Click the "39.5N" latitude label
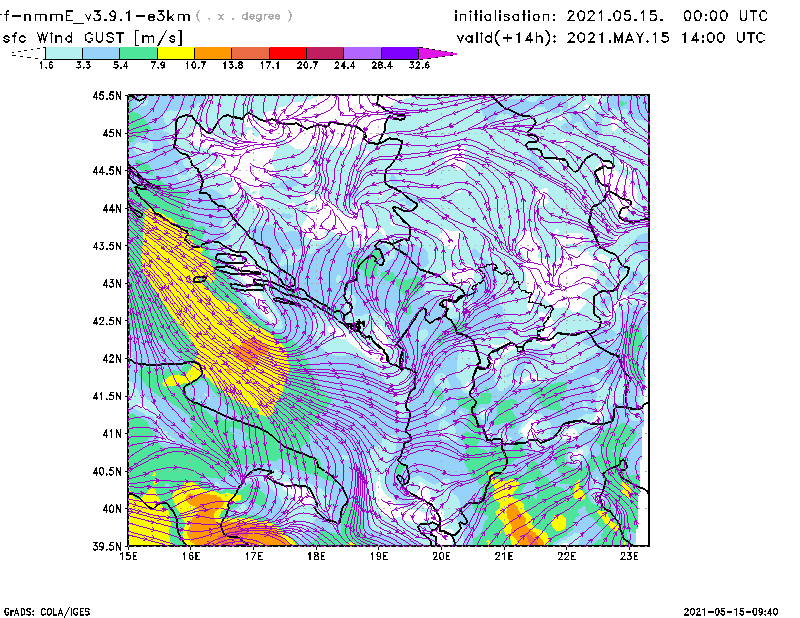The height and width of the screenshot is (618, 800). 107,546
